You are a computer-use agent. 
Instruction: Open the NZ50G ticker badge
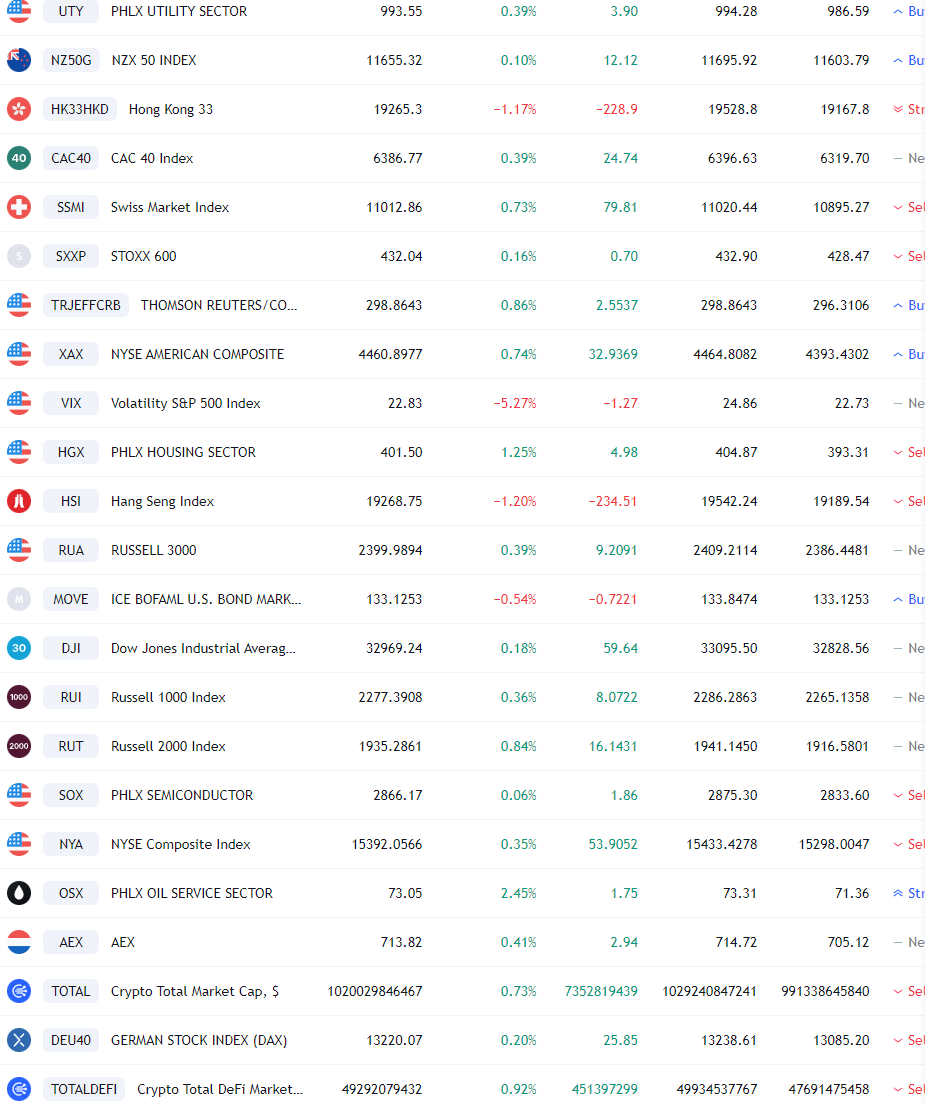[71, 60]
